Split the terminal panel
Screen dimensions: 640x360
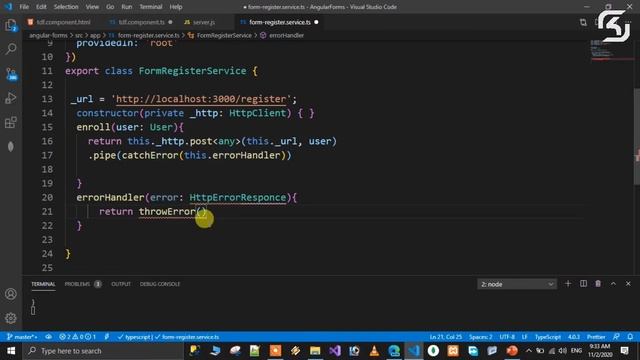[583, 284]
